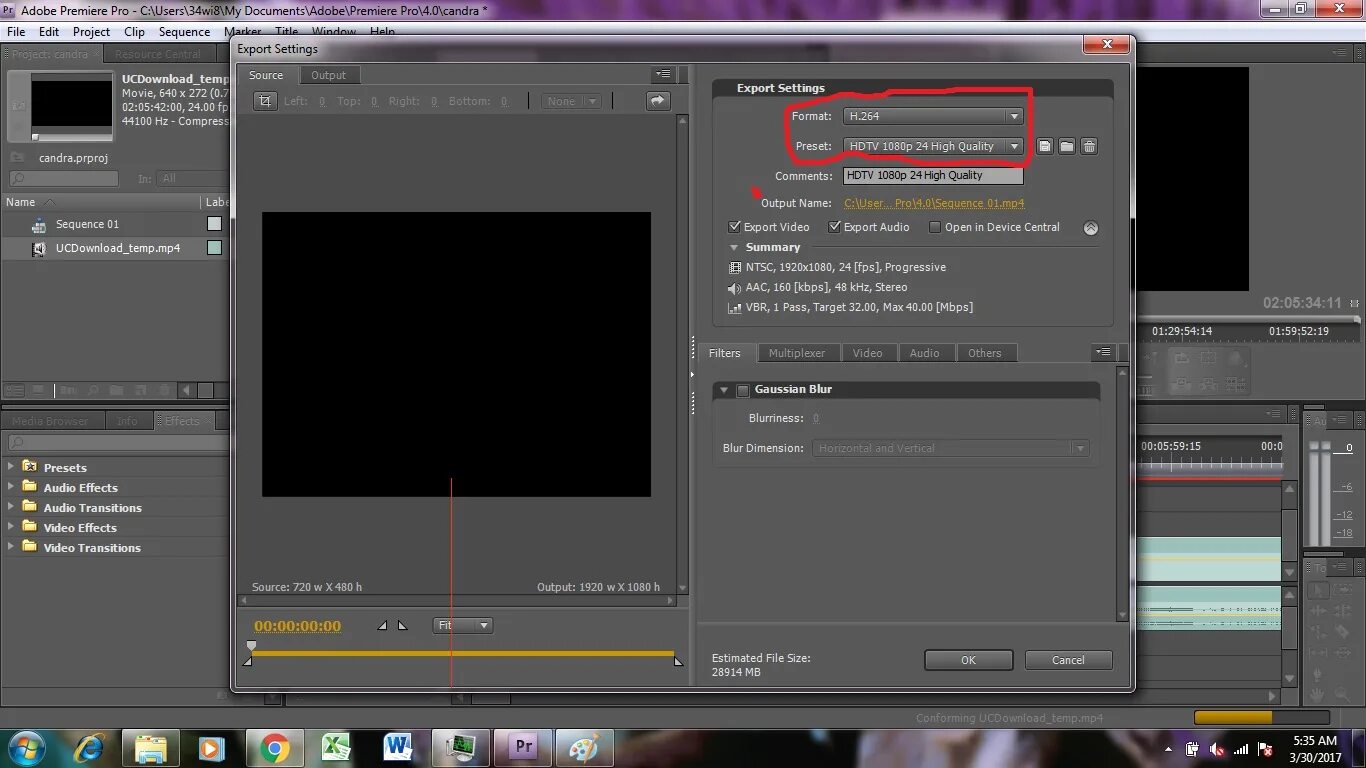Open the system monitor app in taskbar
This screenshot has width=1366, height=768.
tap(461, 748)
